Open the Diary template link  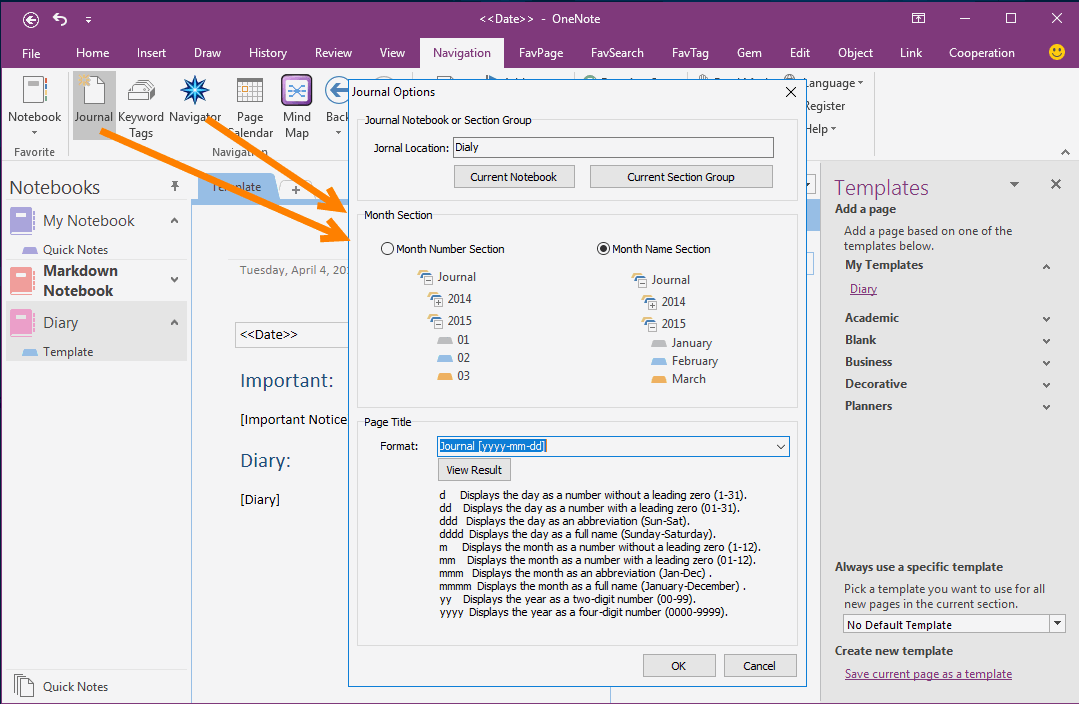pos(863,289)
